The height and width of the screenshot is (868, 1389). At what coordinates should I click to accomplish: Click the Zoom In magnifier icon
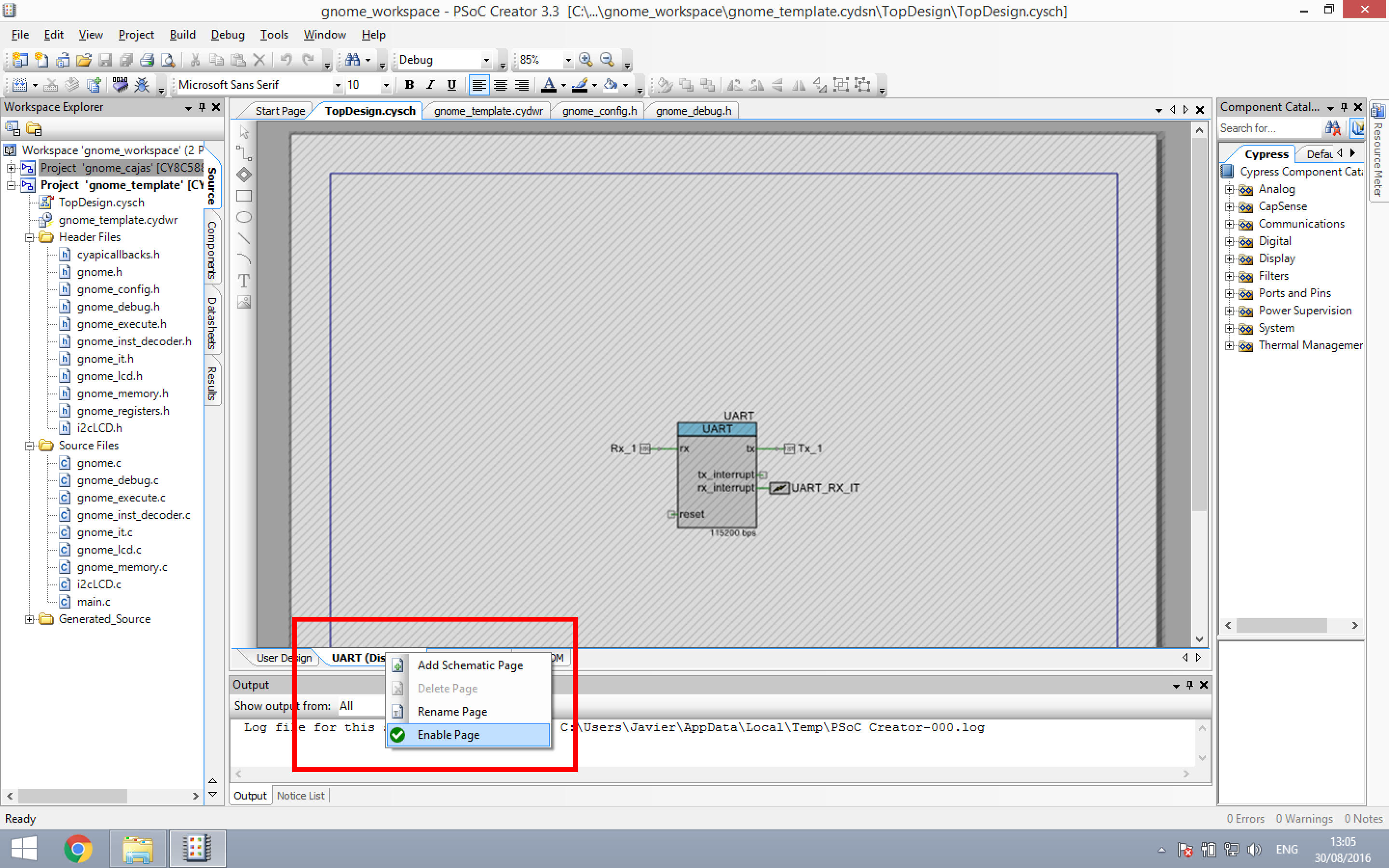click(x=586, y=60)
